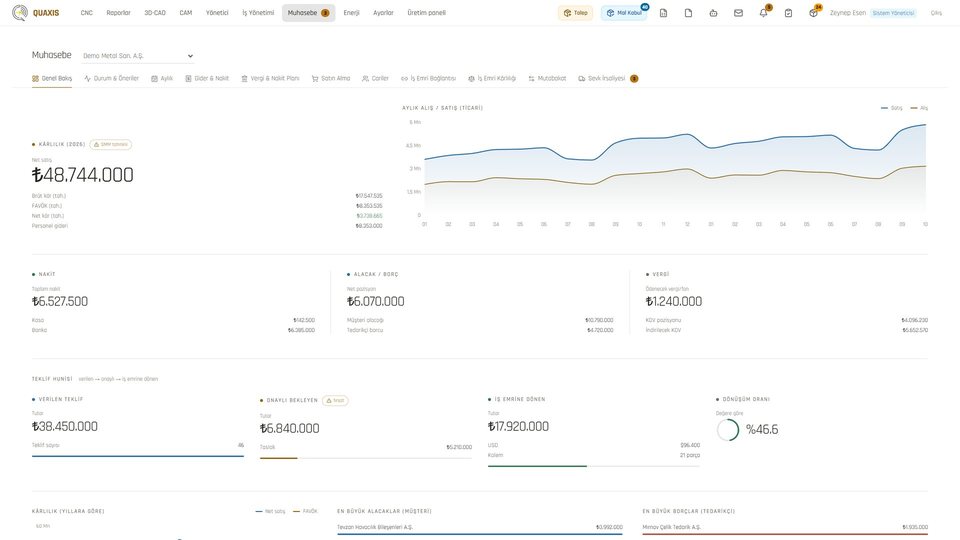Toggle the Net satış legend in yearly chart
The height and width of the screenshot is (540, 960).
pyautogui.click(x=270, y=511)
